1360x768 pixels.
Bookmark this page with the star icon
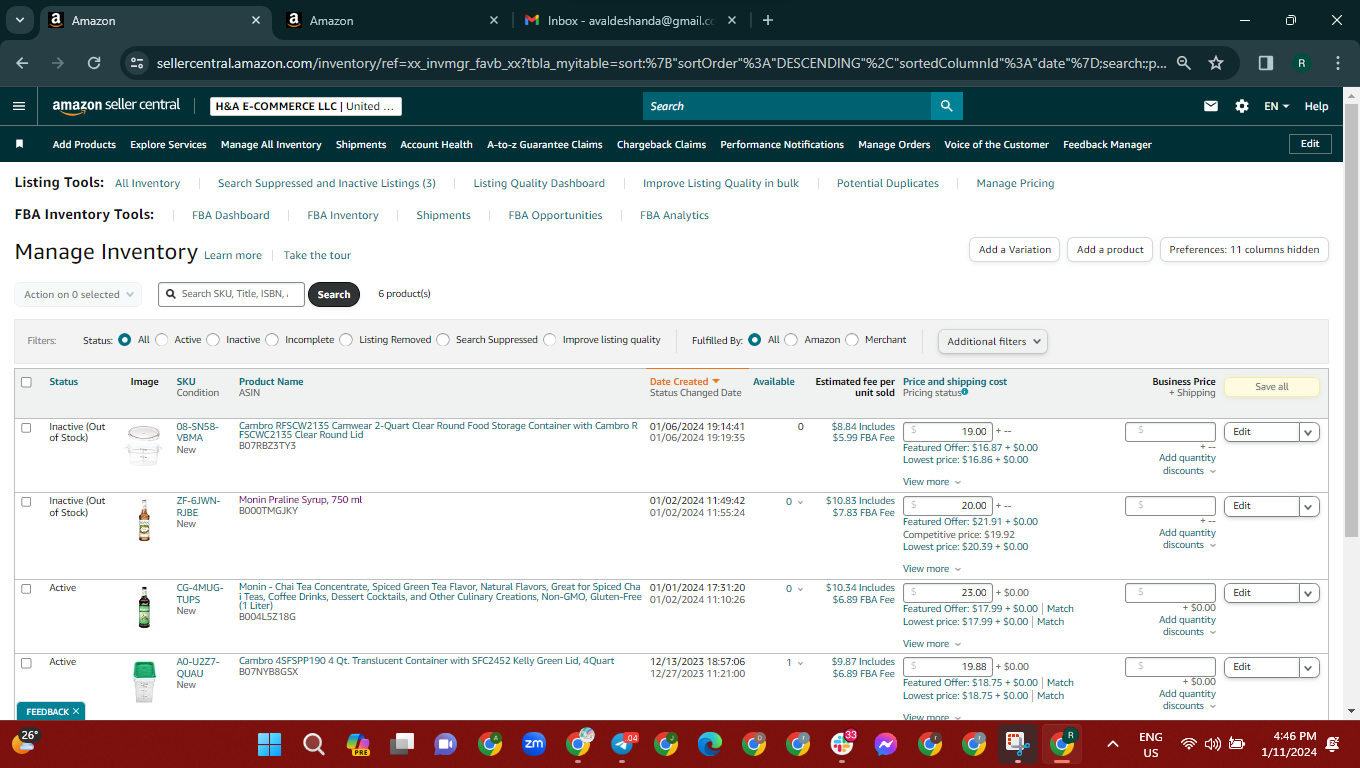[x=1216, y=63]
